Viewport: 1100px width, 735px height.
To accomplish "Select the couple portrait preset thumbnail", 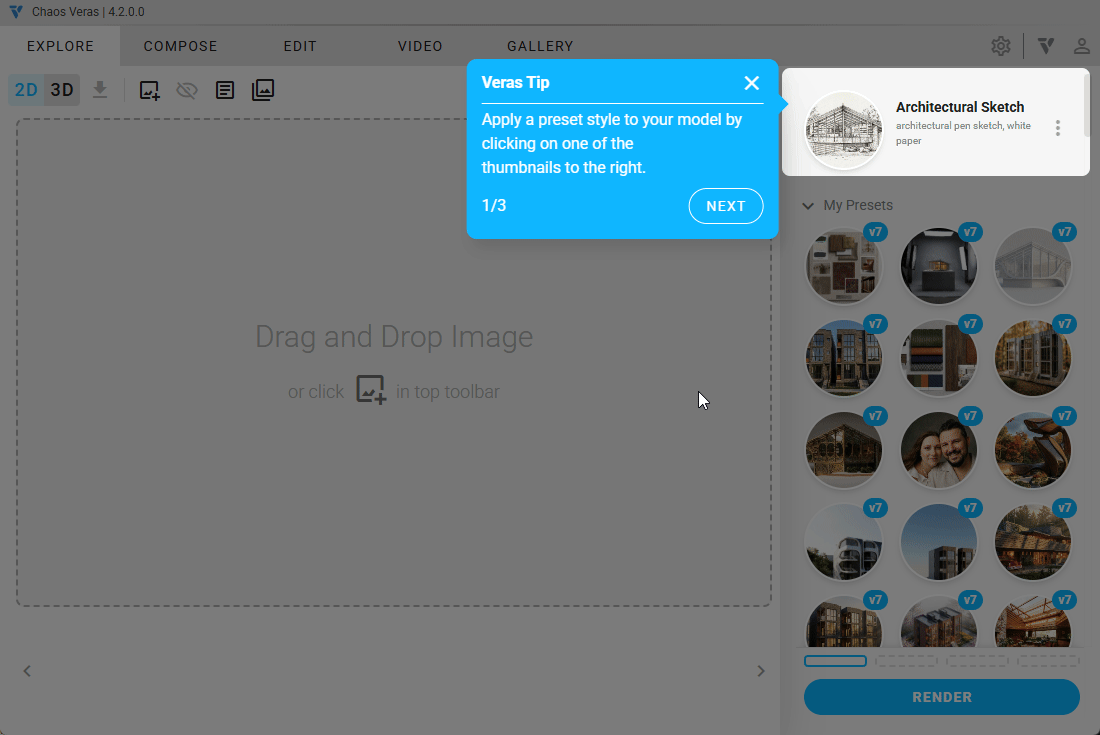I will coord(938,451).
